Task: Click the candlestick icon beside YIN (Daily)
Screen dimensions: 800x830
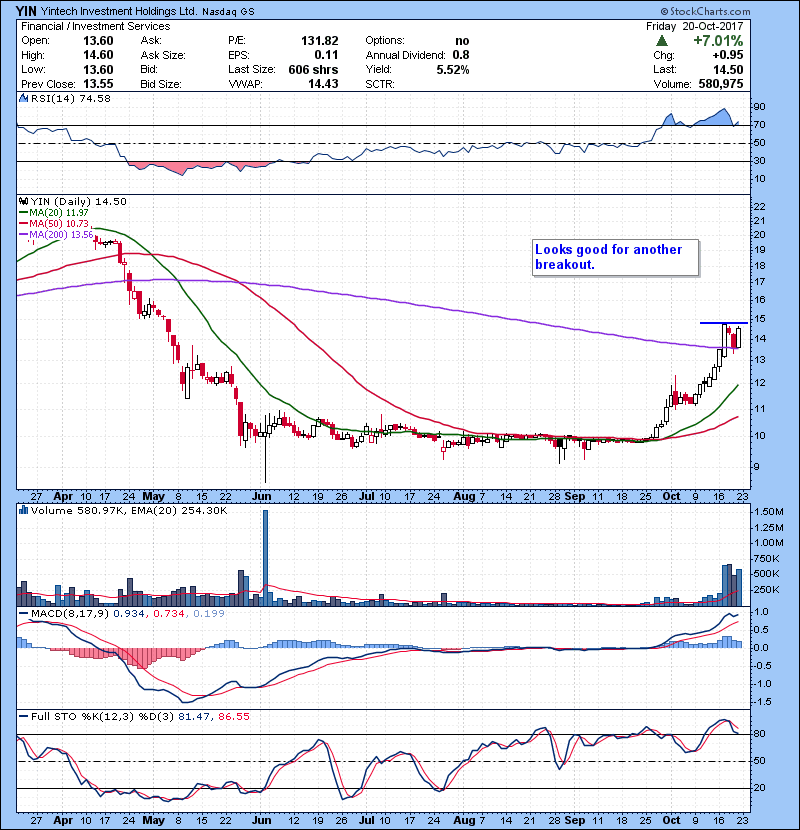Action: (x=23, y=201)
